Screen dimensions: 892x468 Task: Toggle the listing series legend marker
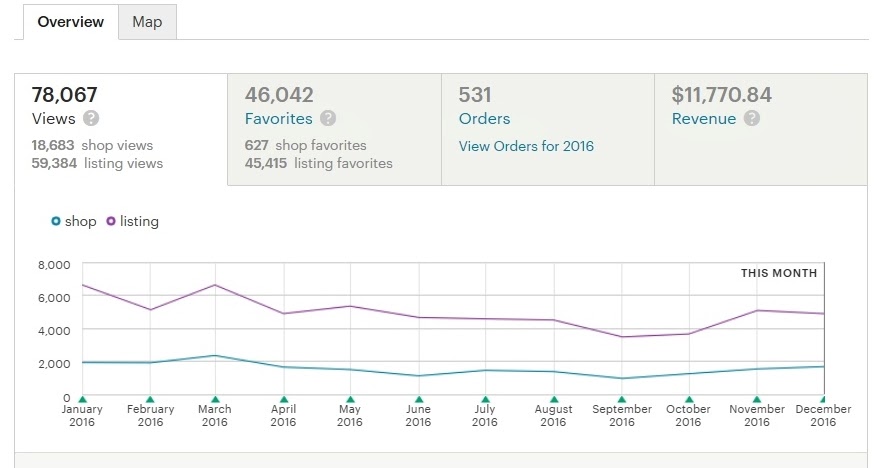(112, 221)
